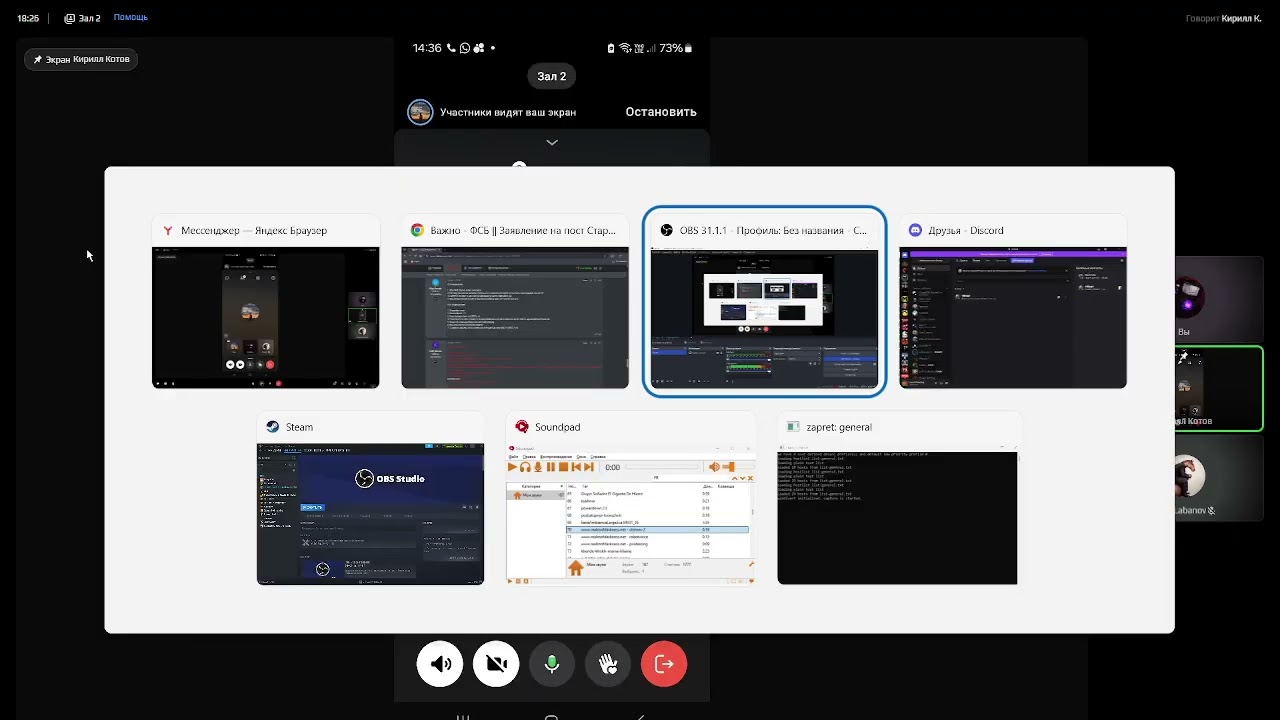The width and height of the screenshot is (1280, 720).
Task: Collapse the panel with the down chevron
Action: [x=552, y=143]
